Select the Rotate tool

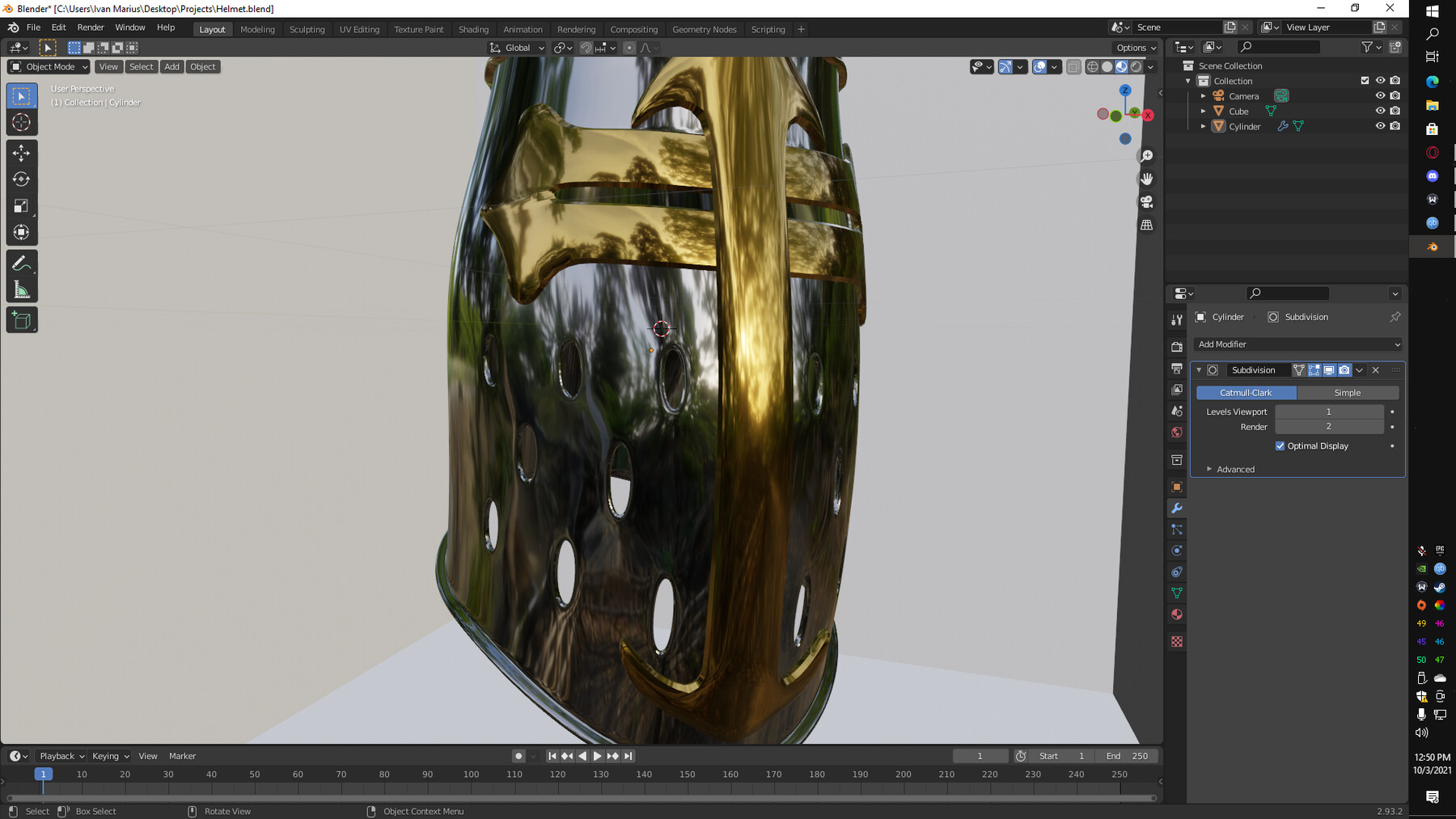pos(22,180)
